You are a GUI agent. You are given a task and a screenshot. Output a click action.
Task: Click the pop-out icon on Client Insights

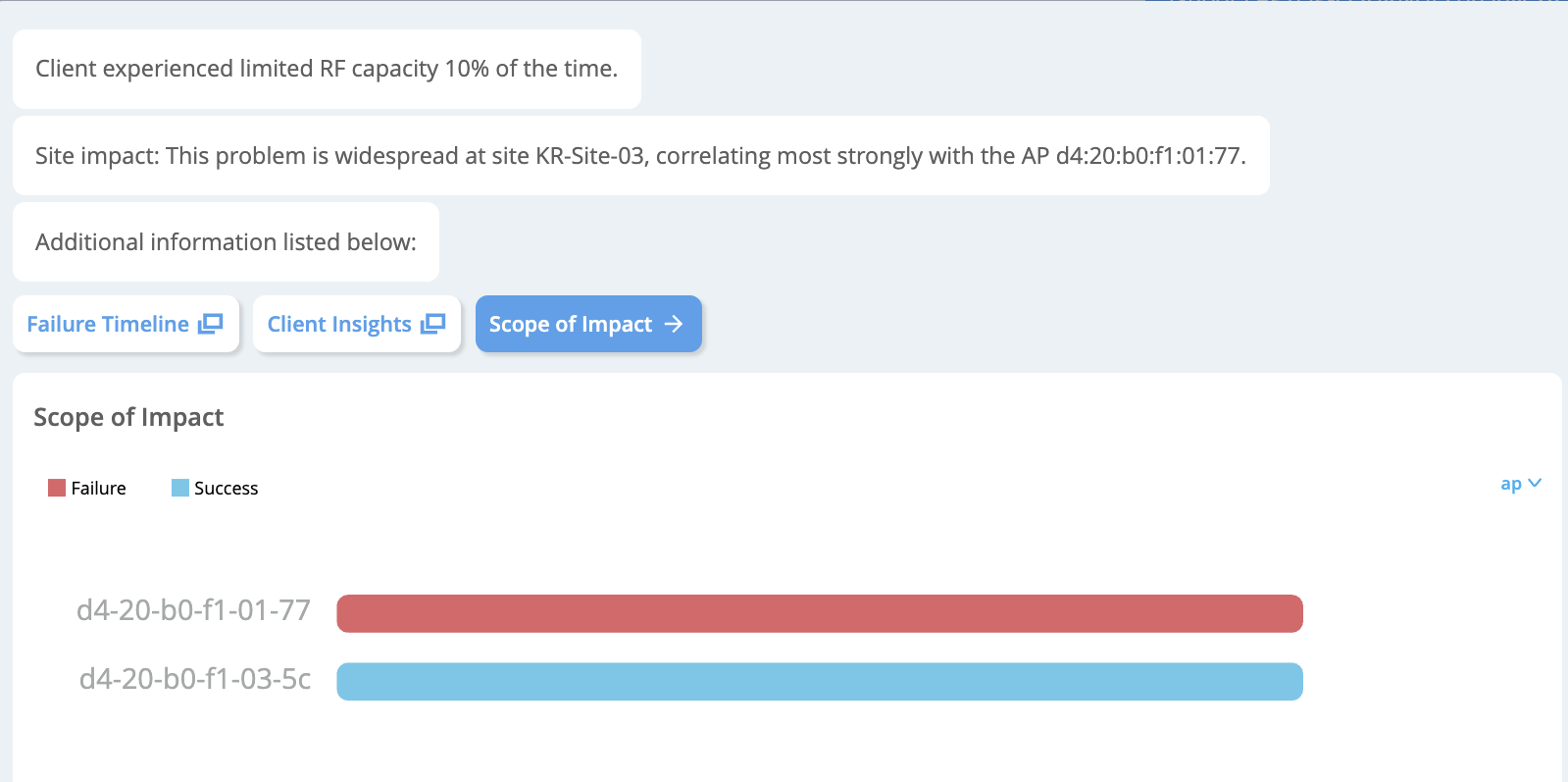(x=433, y=324)
